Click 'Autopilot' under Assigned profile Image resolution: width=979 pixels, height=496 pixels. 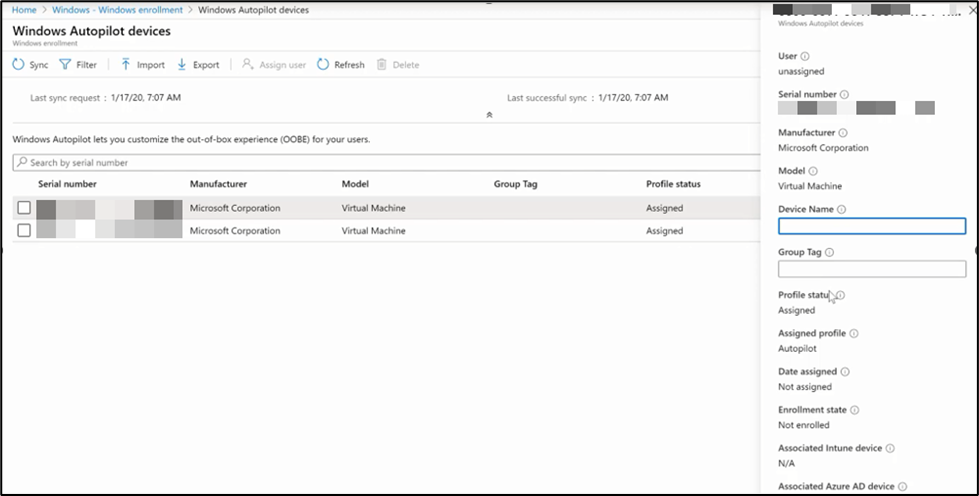(797, 349)
